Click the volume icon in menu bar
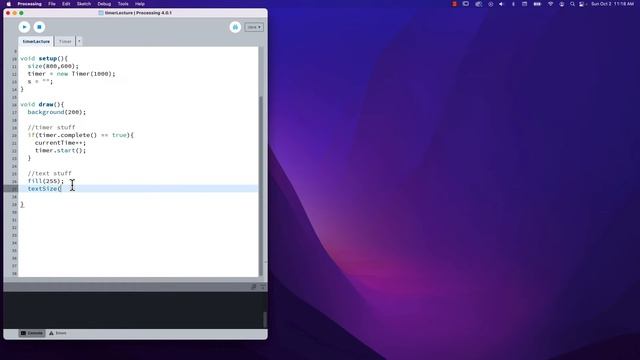Viewport: 640px width, 360px height. 501,4
